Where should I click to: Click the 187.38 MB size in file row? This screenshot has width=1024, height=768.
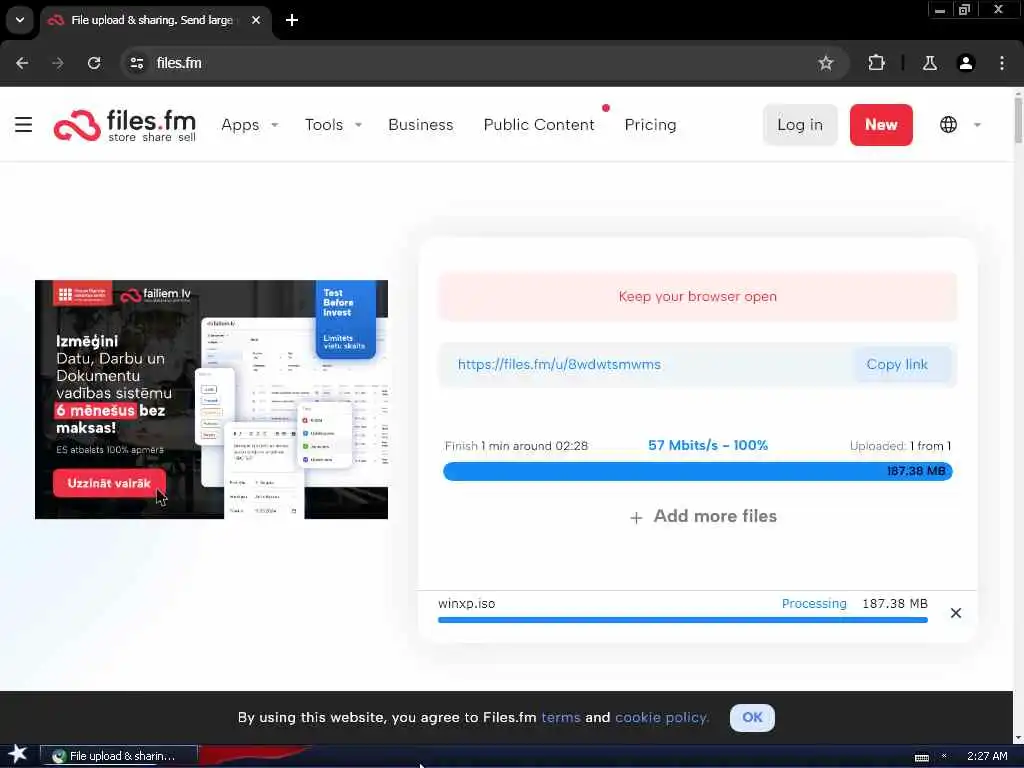click(895, 603)
